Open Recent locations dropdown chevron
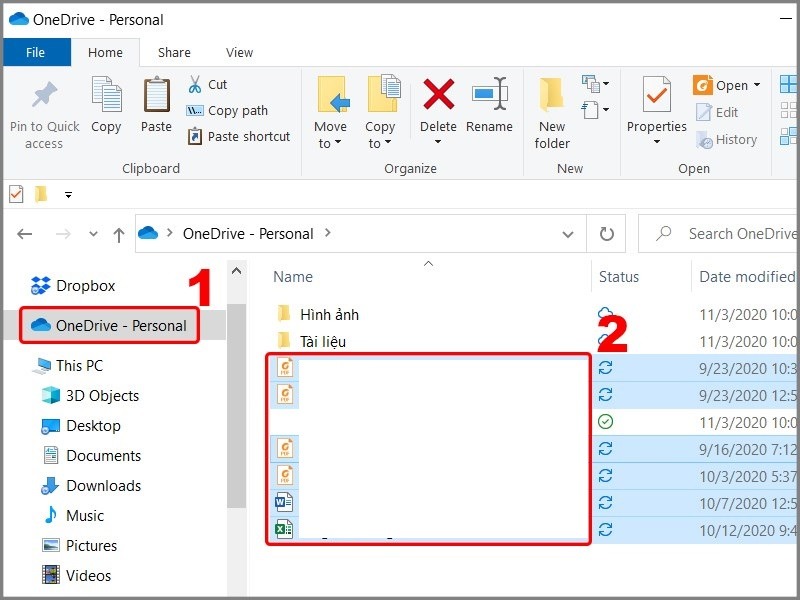This screenshot has height=600, width=800. [93, 234]
